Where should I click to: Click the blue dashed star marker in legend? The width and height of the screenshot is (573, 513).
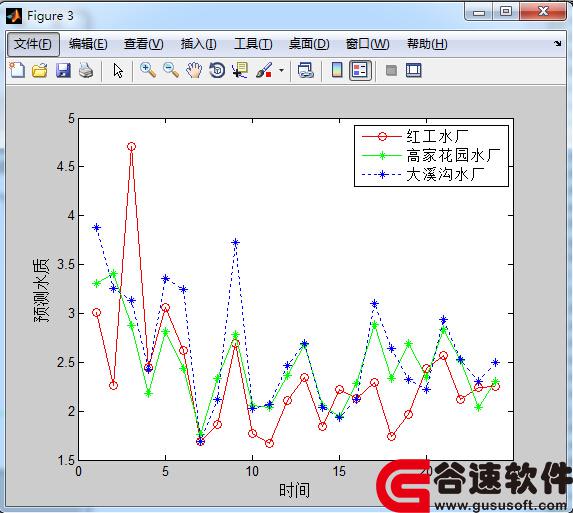(x=382, y=175)
